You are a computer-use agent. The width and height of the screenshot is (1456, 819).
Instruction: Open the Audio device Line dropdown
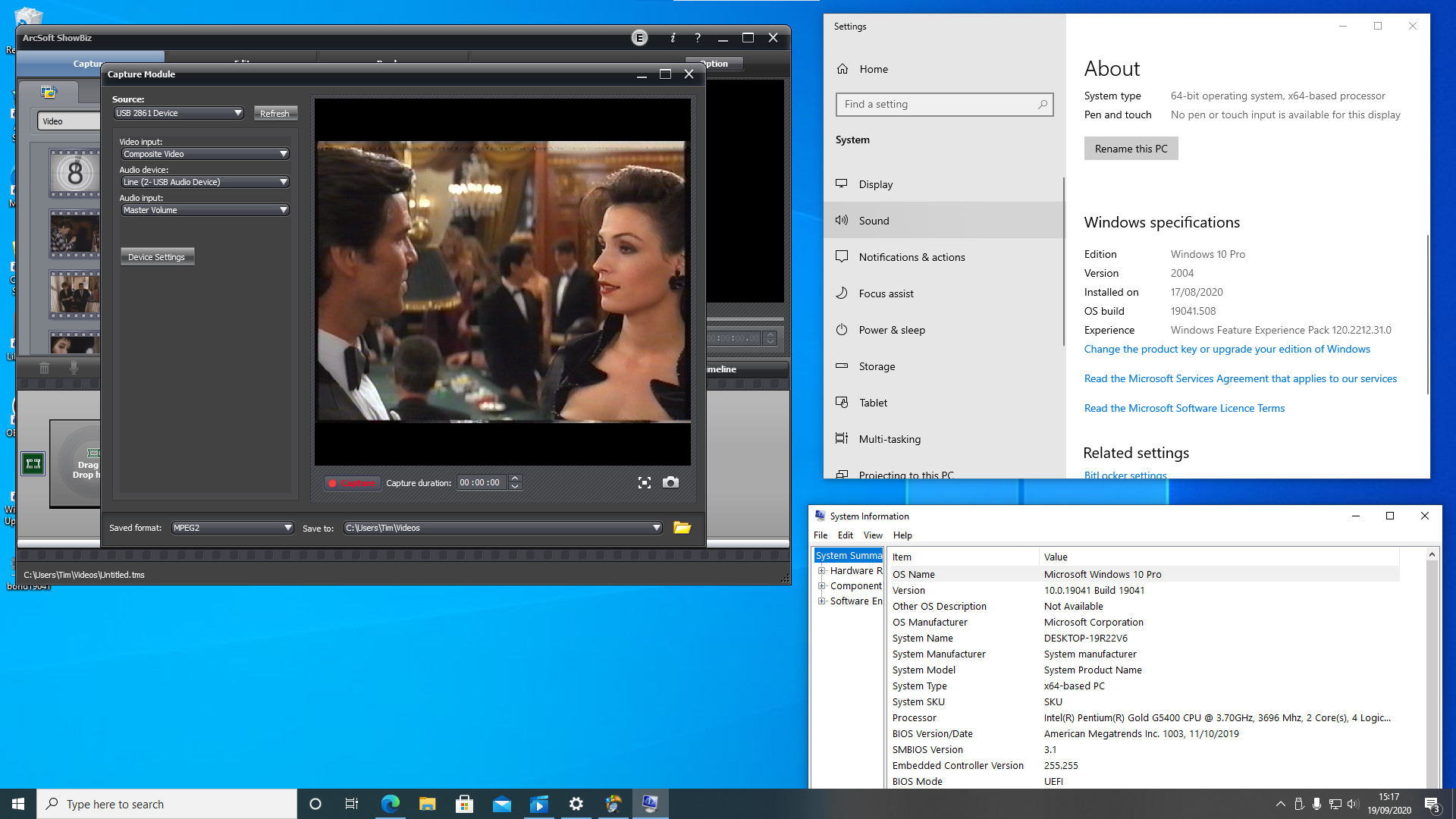tap(206, 182)
